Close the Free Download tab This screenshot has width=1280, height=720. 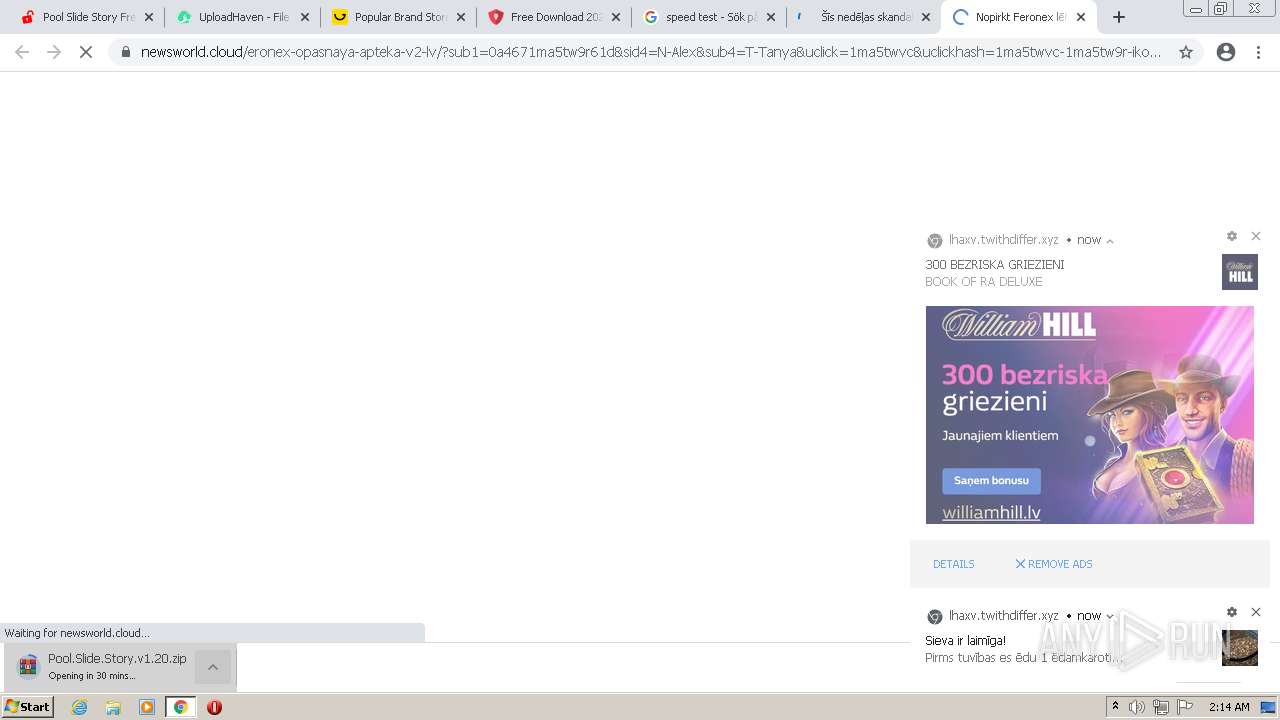pos(616,17)
